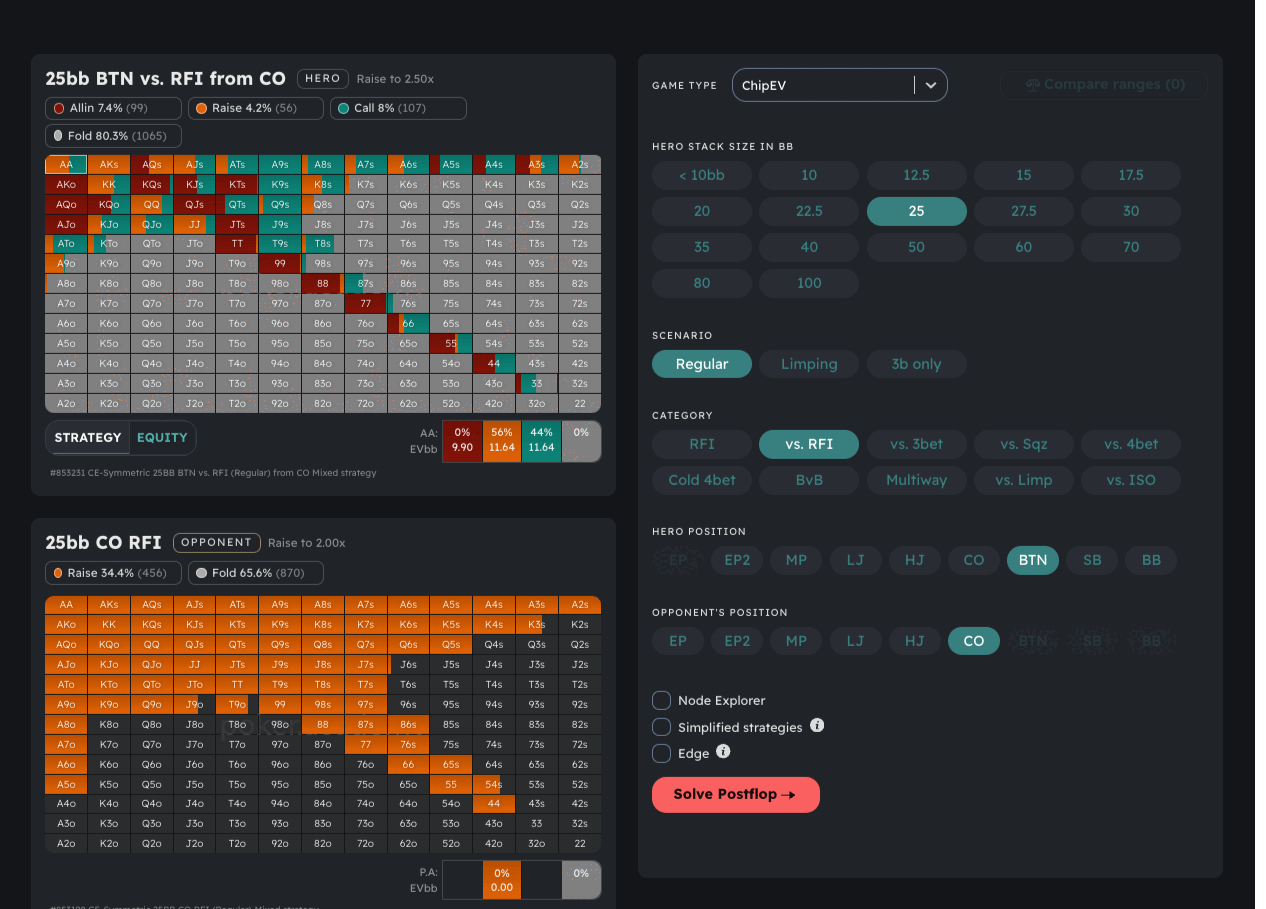Switch to the EQUITY tab
Viewport: 1266px width, 909px height.
tap(162, 438)
